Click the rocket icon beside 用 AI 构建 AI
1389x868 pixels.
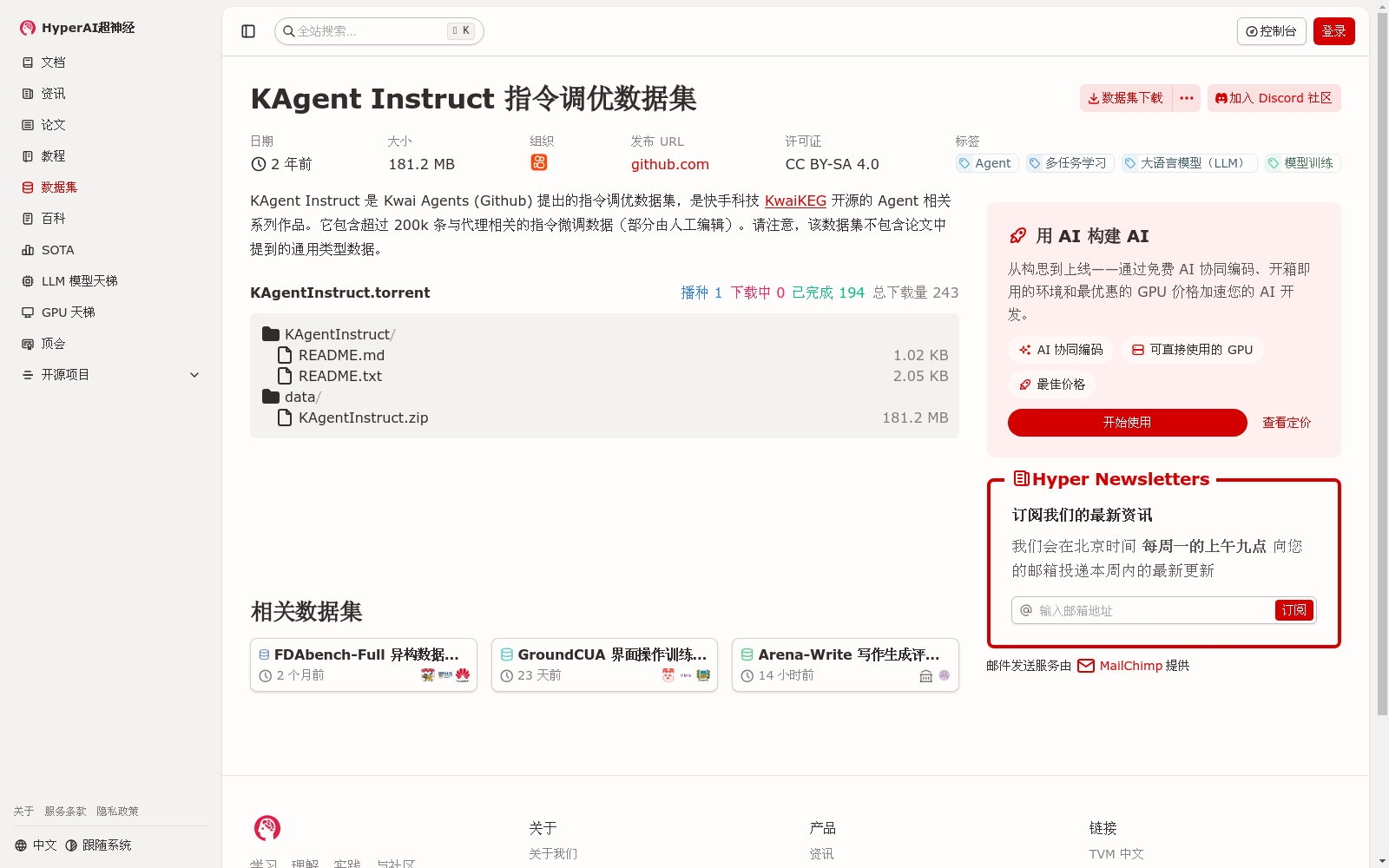click(x=1017, y=236)
